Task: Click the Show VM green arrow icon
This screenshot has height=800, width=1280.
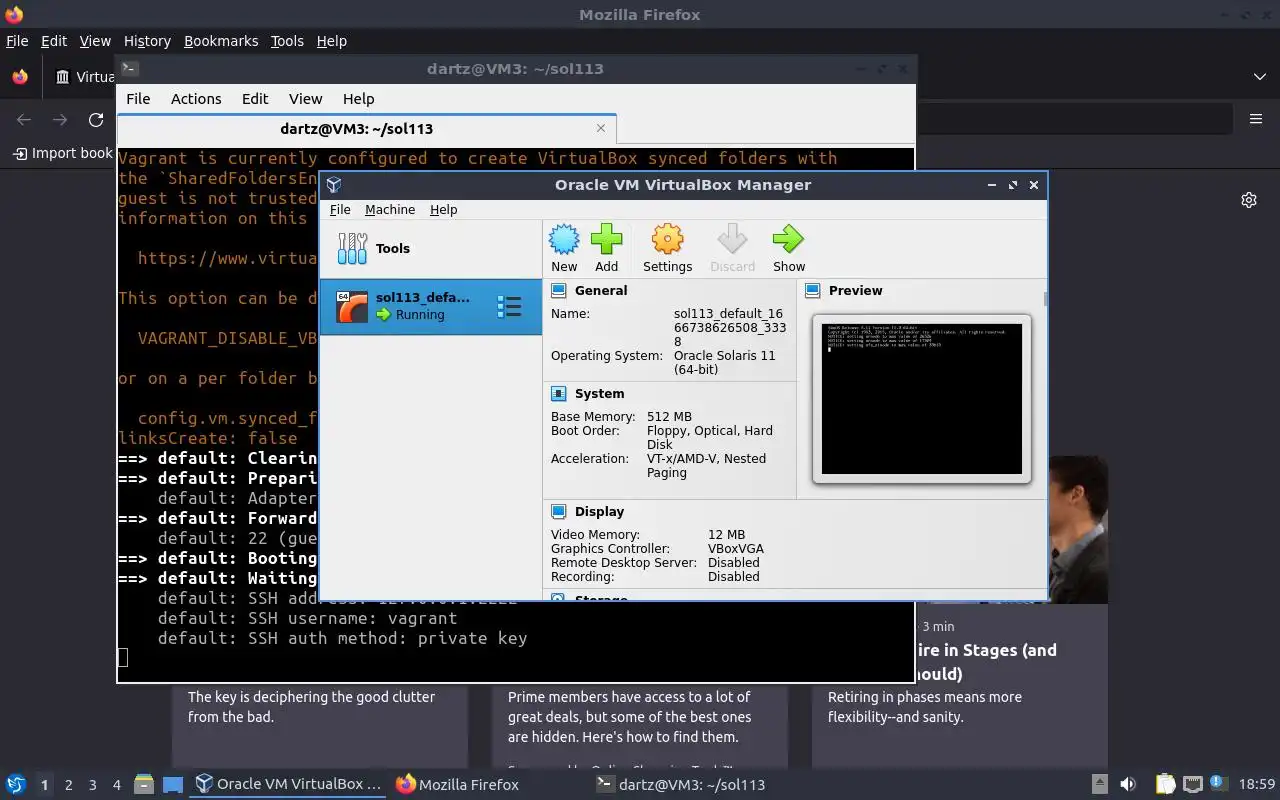Action: 788,240
